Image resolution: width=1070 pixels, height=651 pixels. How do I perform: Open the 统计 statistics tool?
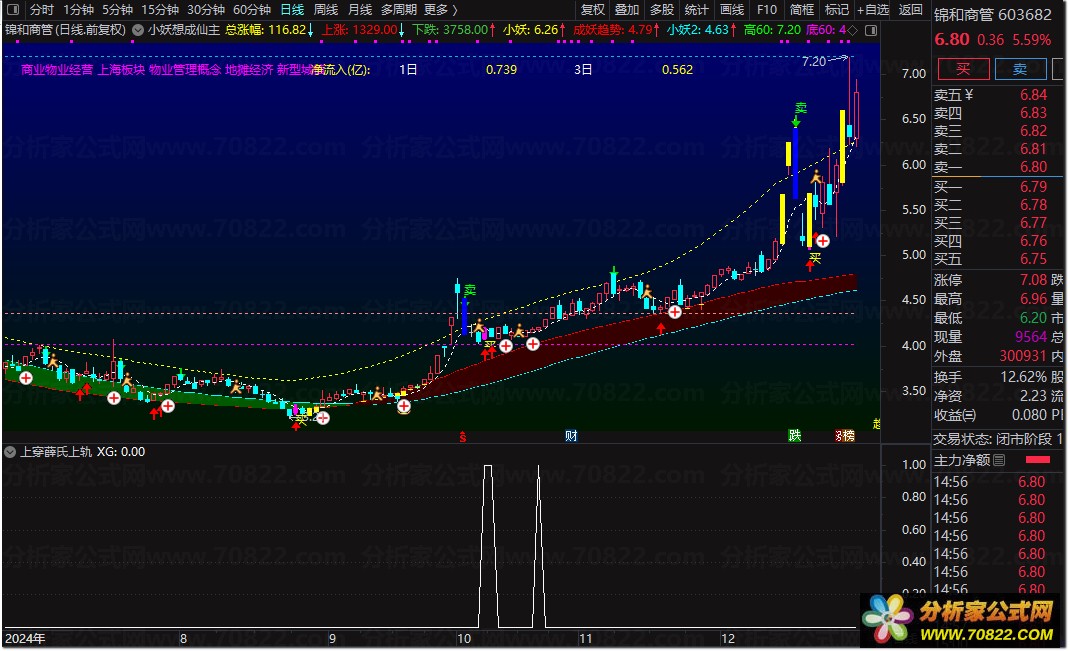pyautogui.click(x=696, y=10)
